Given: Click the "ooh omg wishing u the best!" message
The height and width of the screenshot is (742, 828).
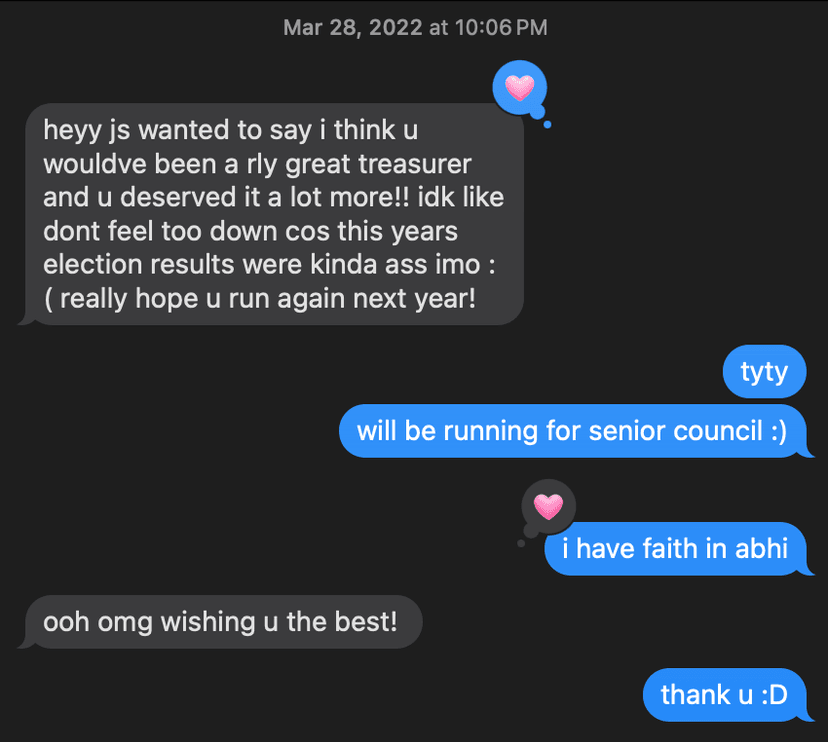Looking at the screenshot, I should [x=221, y=621].
